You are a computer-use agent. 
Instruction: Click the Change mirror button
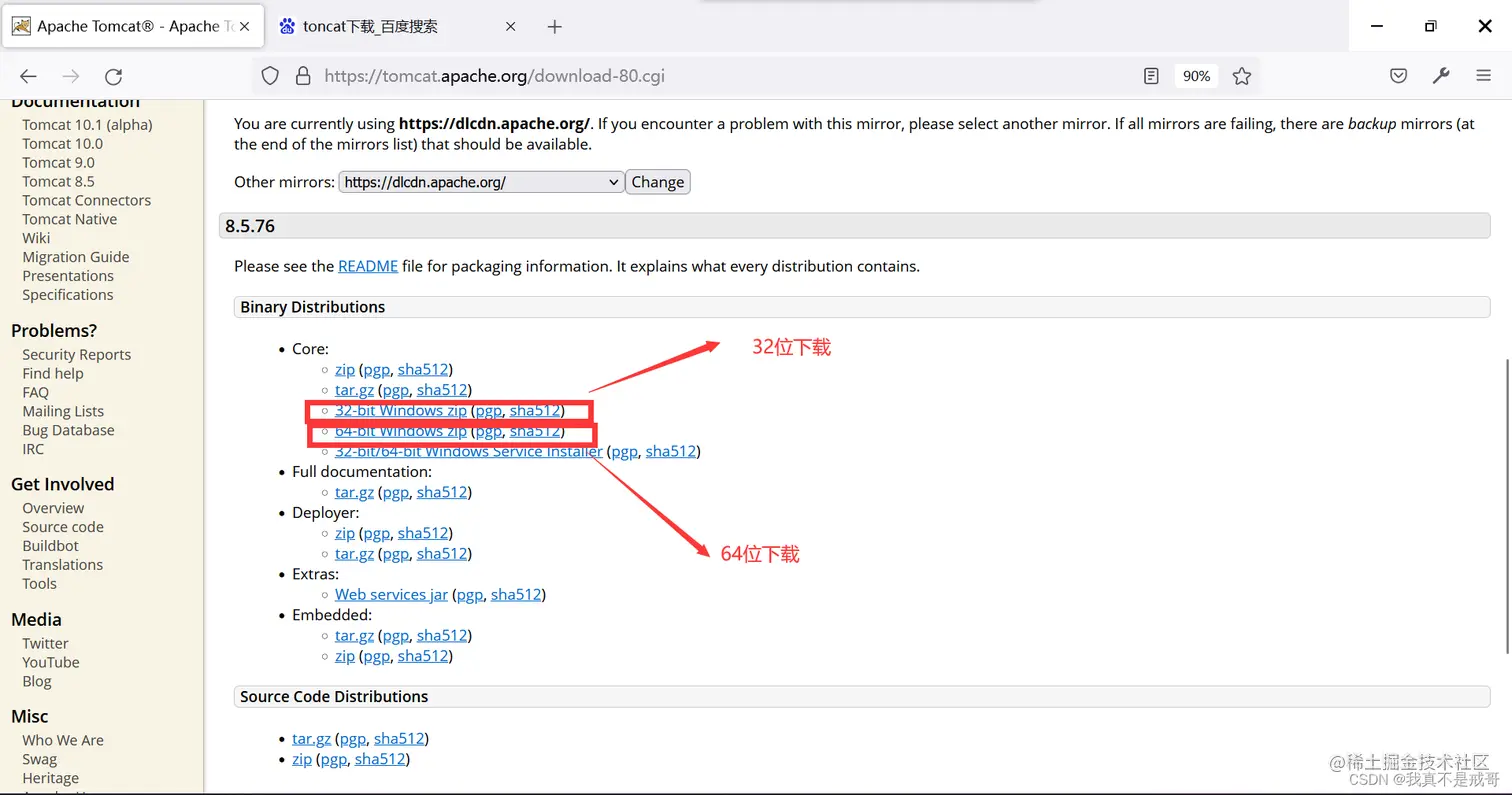(x=658, y=182)
